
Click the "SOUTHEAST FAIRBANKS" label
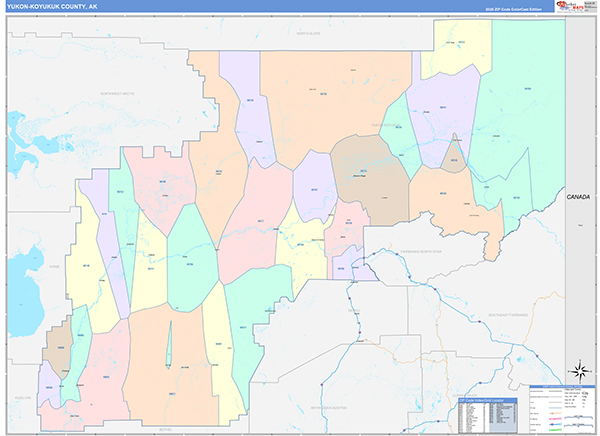(x=508, y=315)
